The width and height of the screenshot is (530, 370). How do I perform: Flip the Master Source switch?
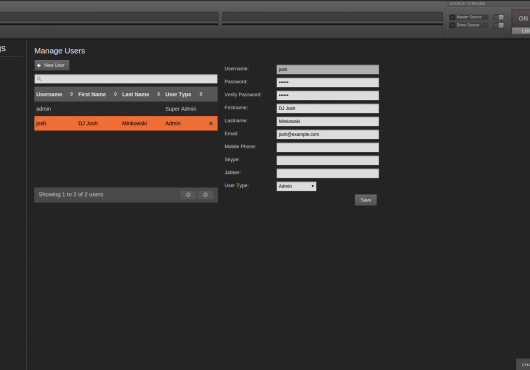click(x=499, y=17)
